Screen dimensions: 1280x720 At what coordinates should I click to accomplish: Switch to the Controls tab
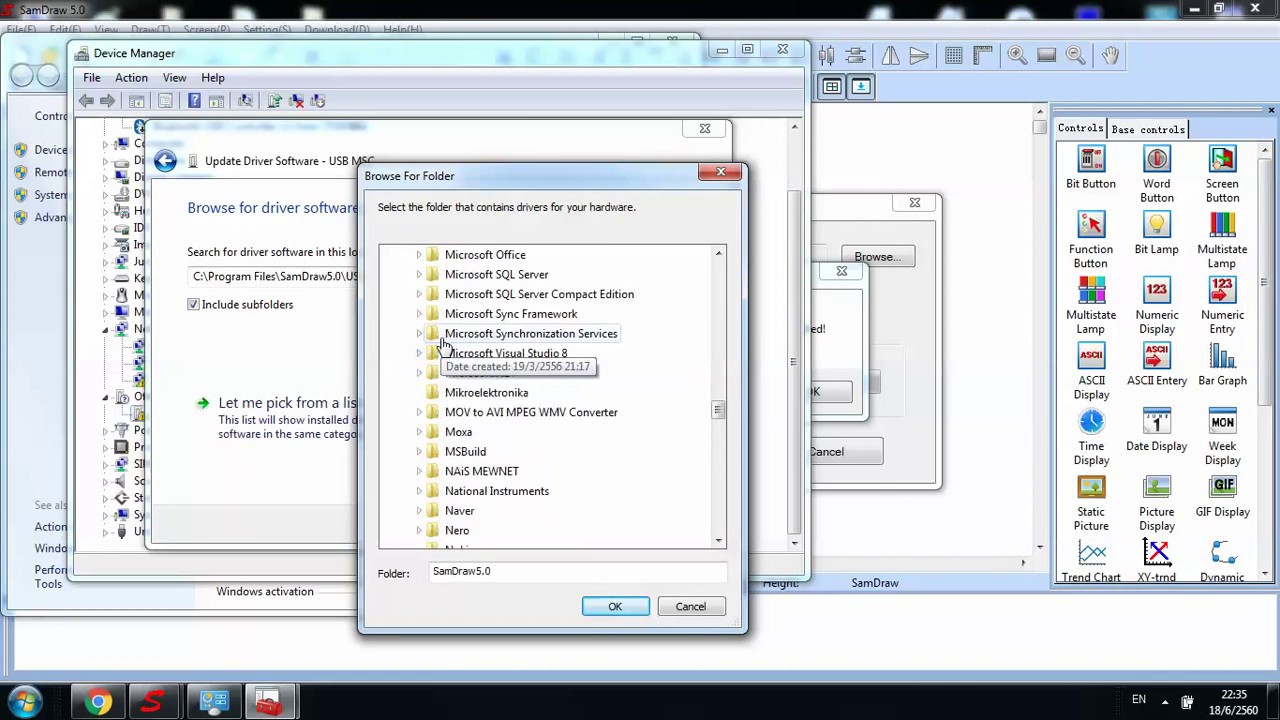click(1081, 128)
